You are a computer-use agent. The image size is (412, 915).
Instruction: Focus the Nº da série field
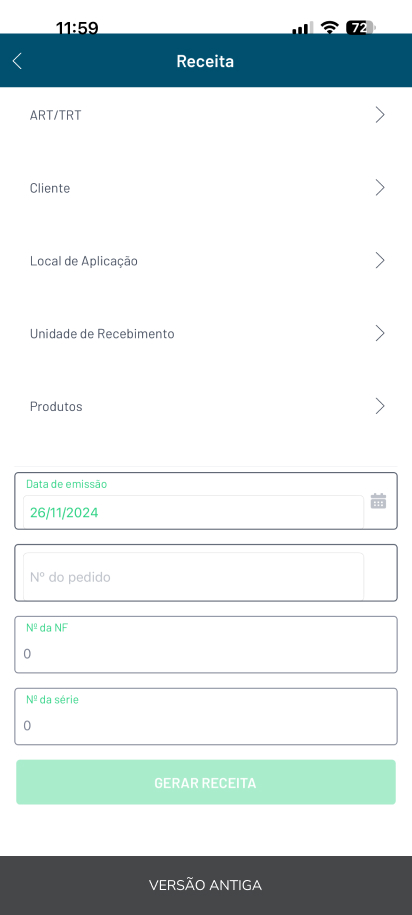[206, 716]
